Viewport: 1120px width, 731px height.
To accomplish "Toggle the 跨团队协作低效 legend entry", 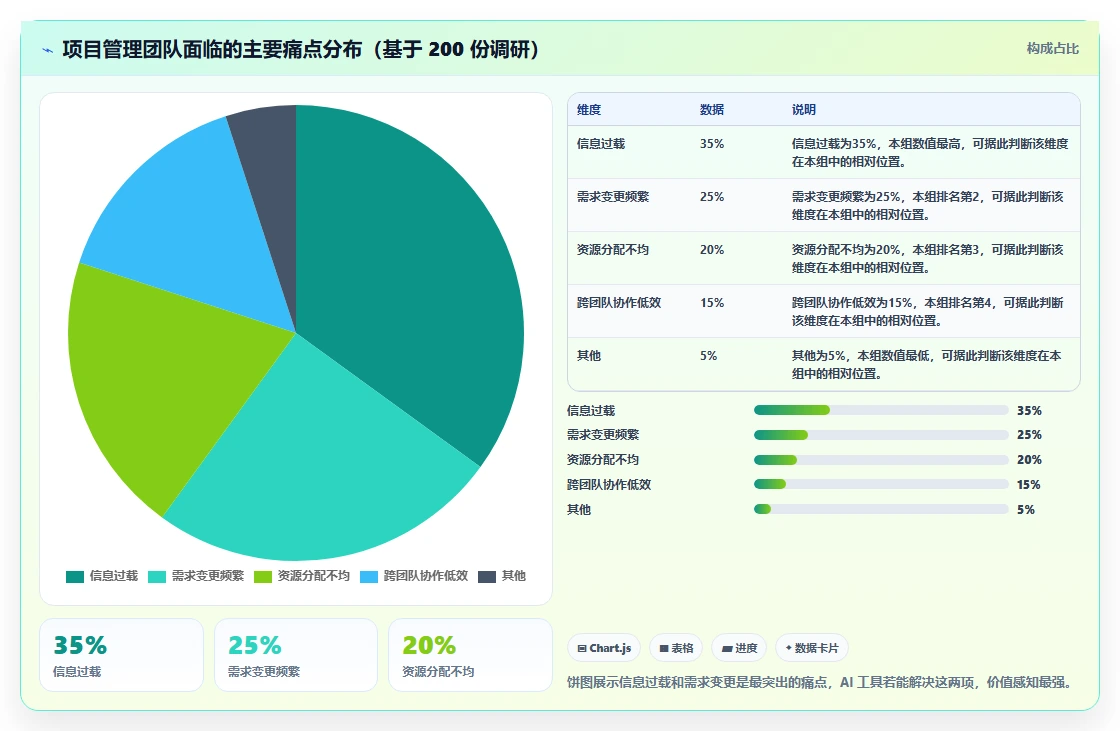I will pos(414,576).
